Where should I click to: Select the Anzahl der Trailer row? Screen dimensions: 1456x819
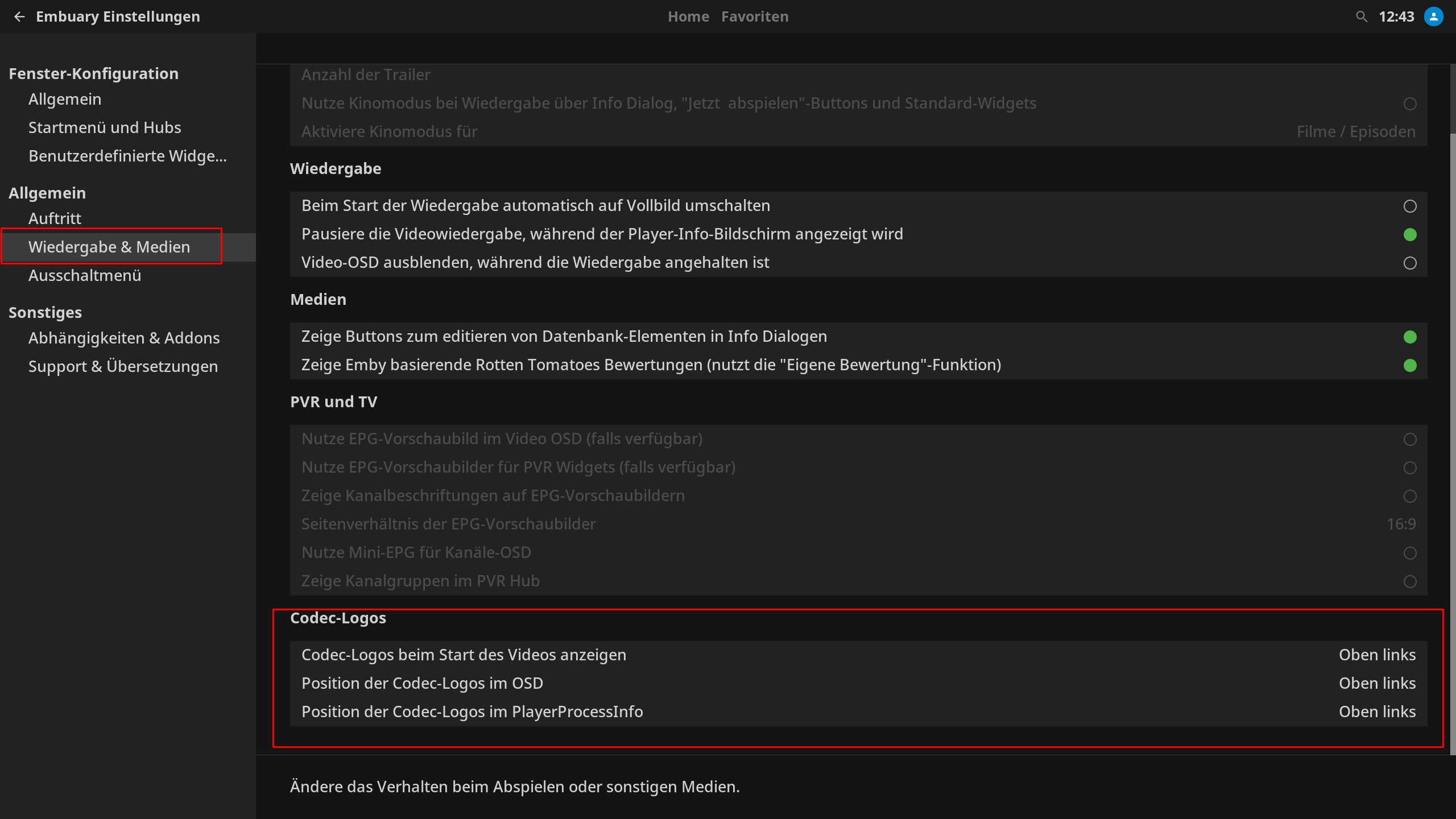tap(859, 75)
